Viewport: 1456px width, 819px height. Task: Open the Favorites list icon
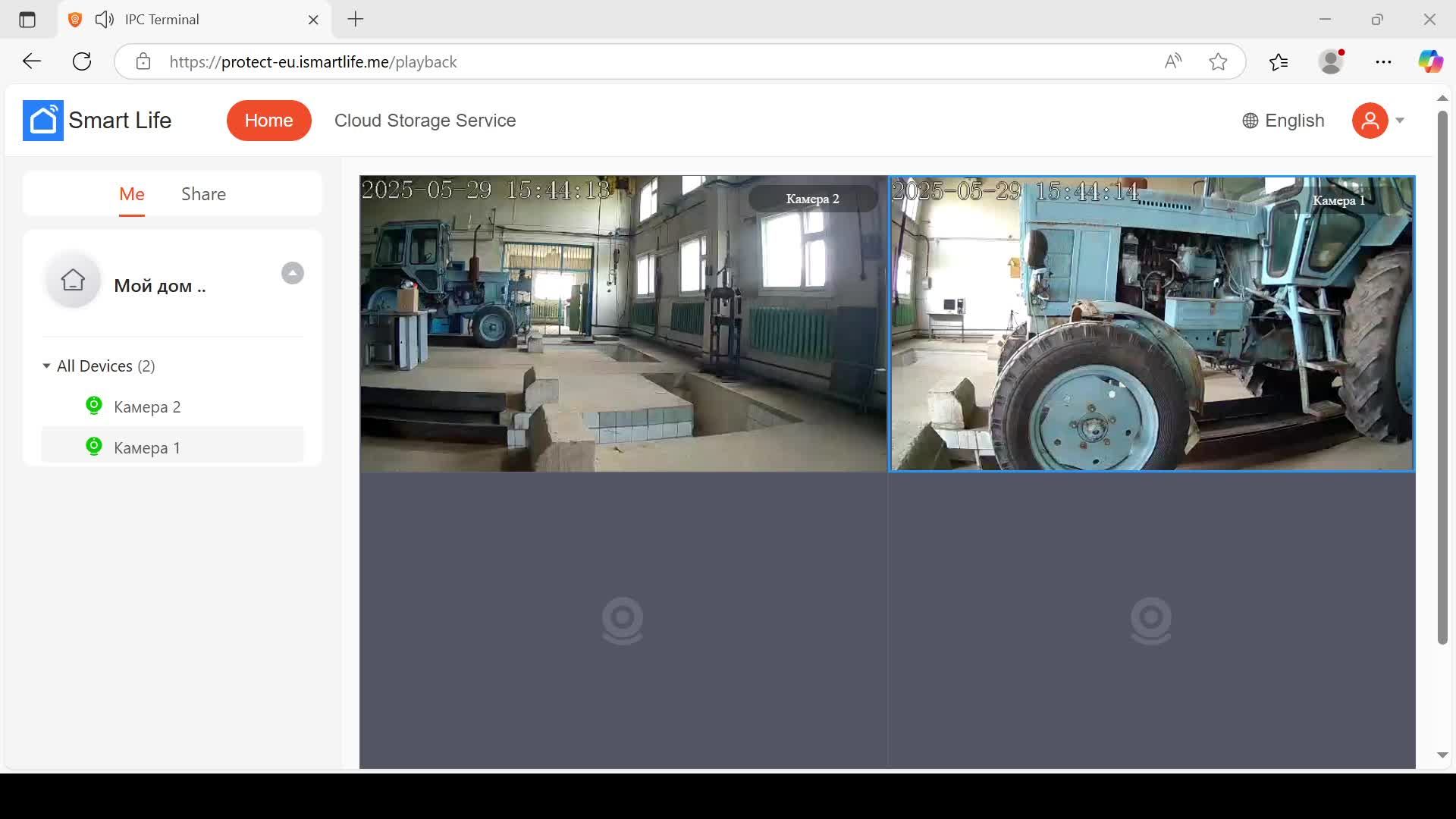coord(1279,61)
